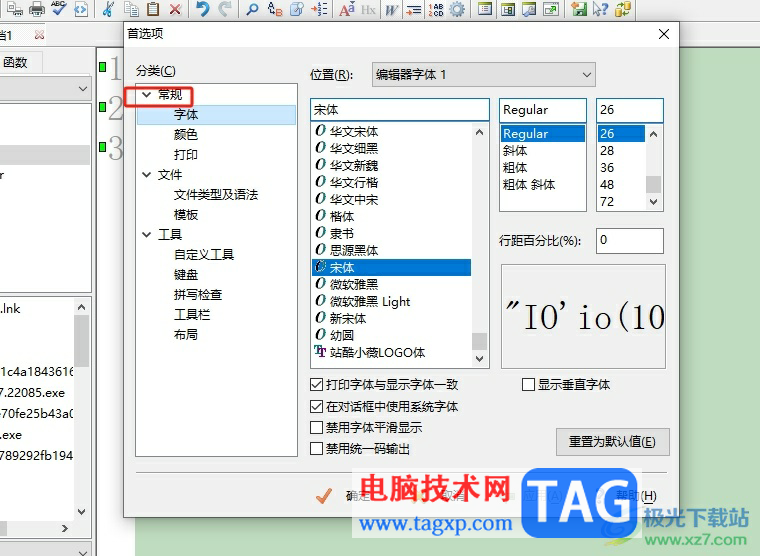Image resolution: width=760 pixels, height=556 pixels.
Task: Close the document tab with red X
Action: point(39,35)
